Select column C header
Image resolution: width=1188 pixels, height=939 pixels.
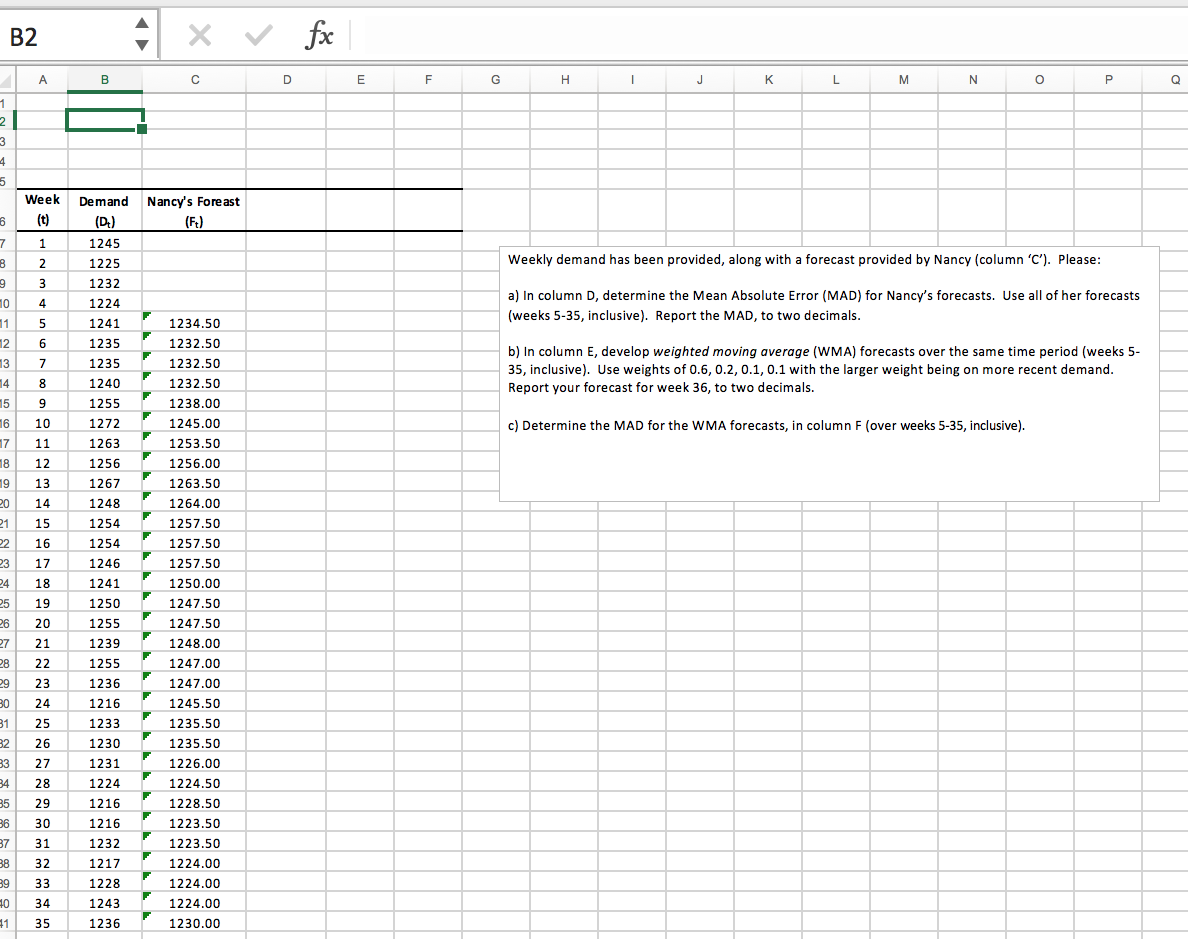pyautogui.click(x=195, y=80)
